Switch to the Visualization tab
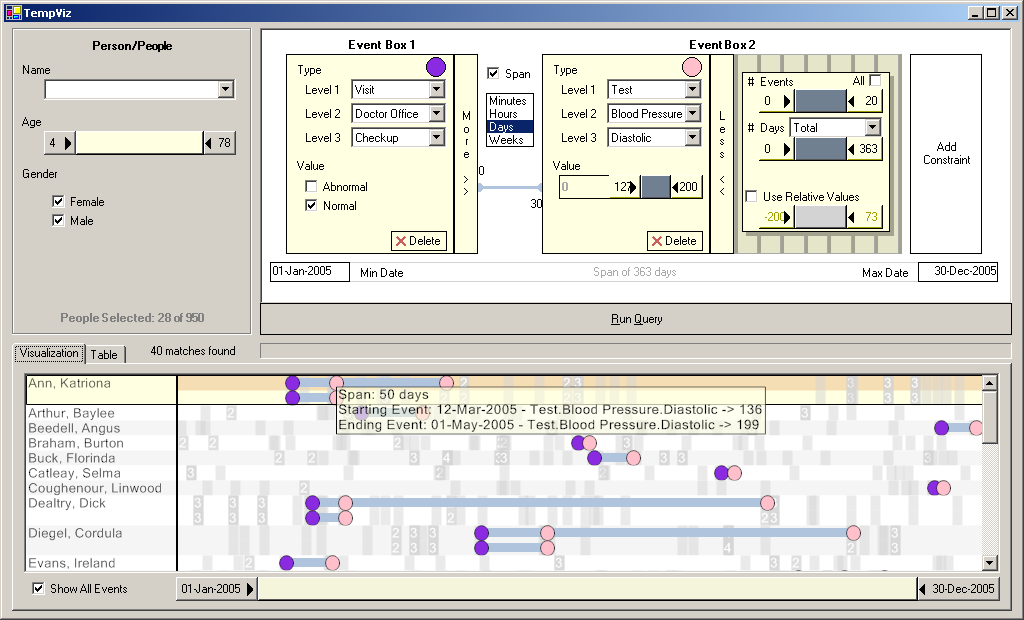Viewport: 1024px width, 620px height. click(49, 353)
